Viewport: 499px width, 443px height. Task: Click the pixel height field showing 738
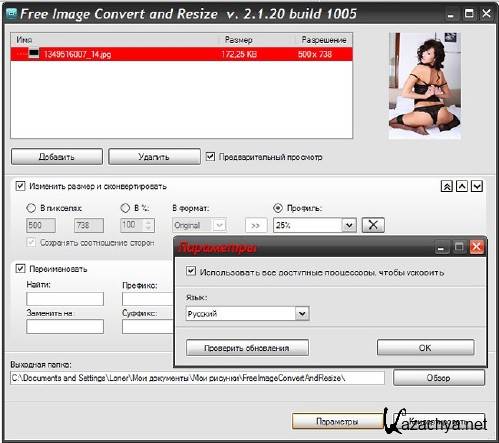click(89, 226)
